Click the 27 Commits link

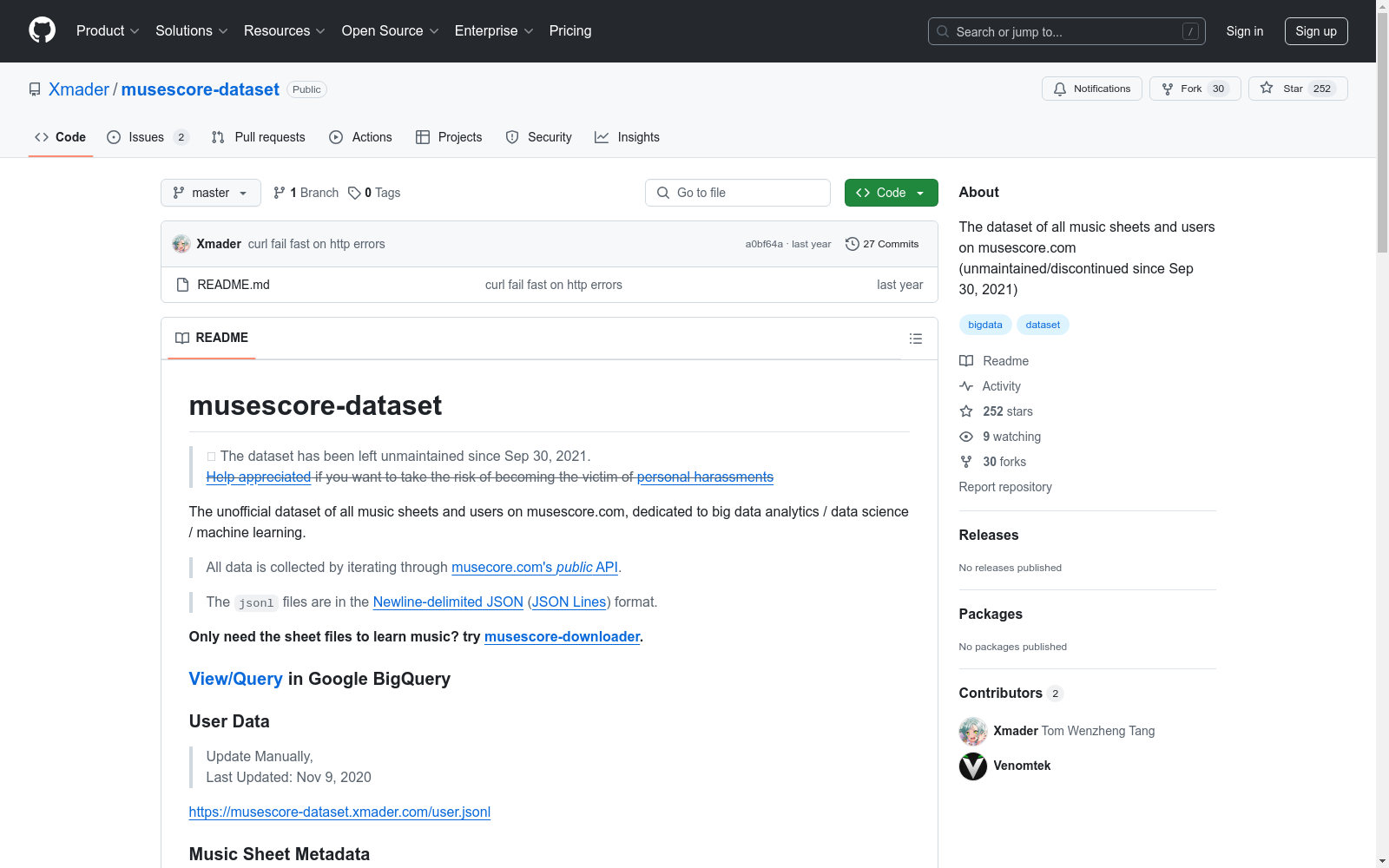pyautogui.click(x=882, y=244)
